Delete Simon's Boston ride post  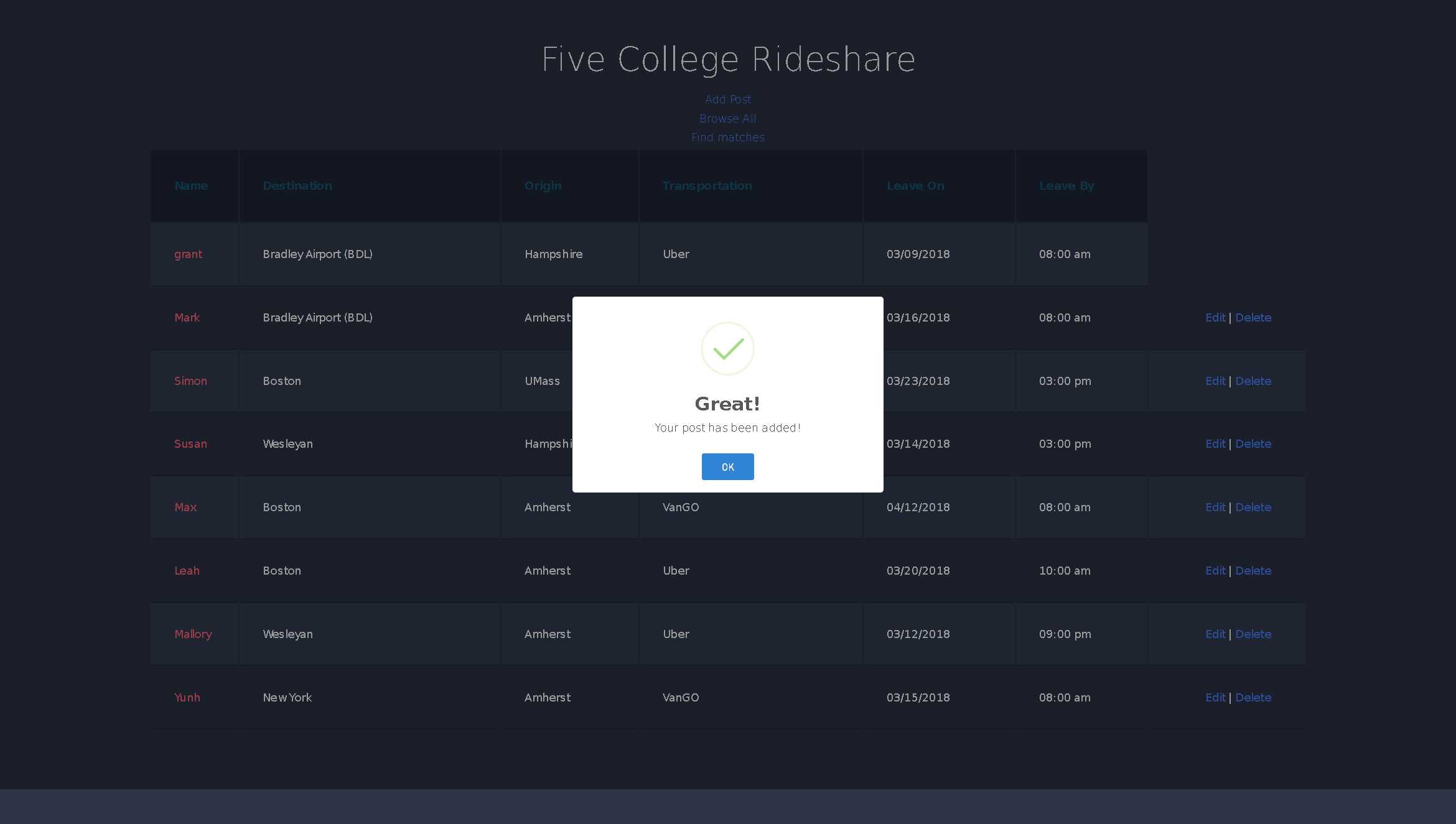[1254, 381]
